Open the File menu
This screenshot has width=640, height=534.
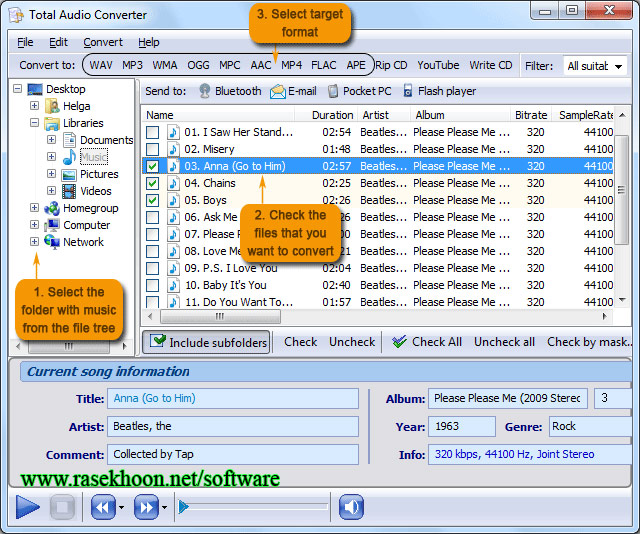pos(25,42)
